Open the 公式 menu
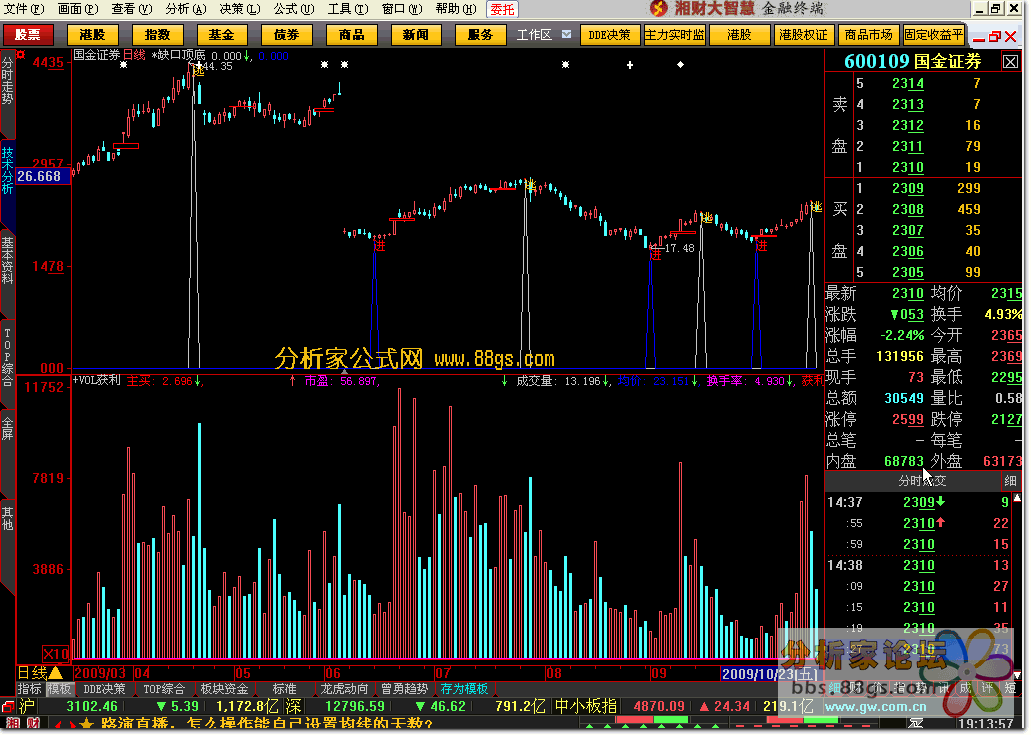Image resolution: width=1031 pixels, height=735 pixels. 293,9
